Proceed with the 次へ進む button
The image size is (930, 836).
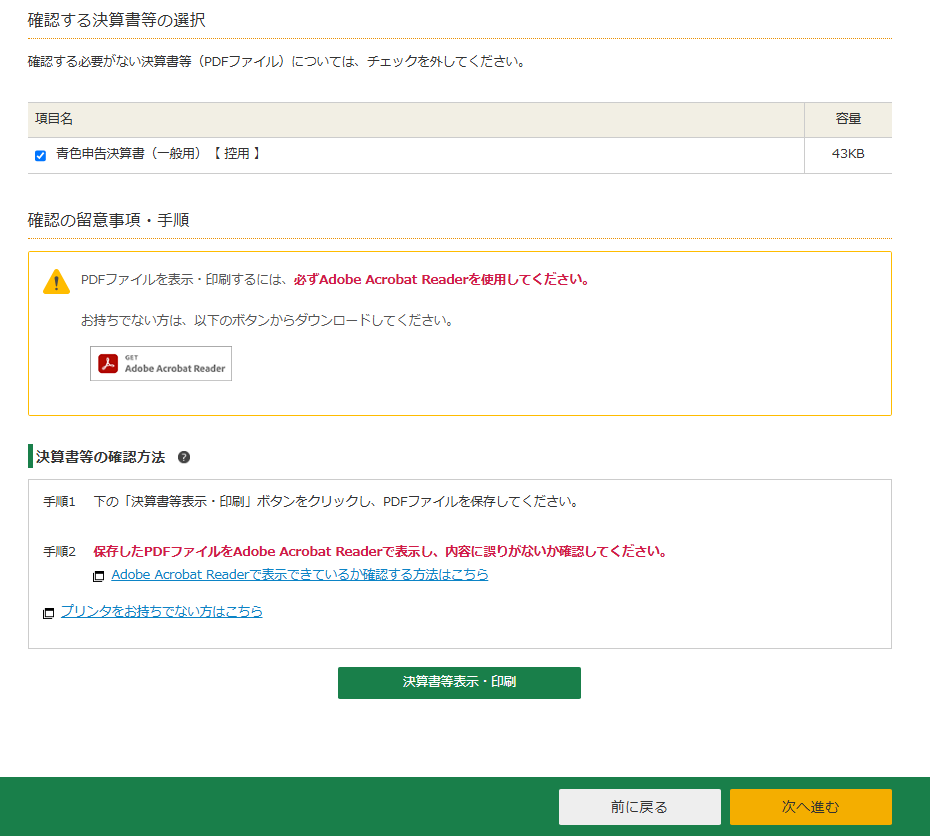point(810,807)
